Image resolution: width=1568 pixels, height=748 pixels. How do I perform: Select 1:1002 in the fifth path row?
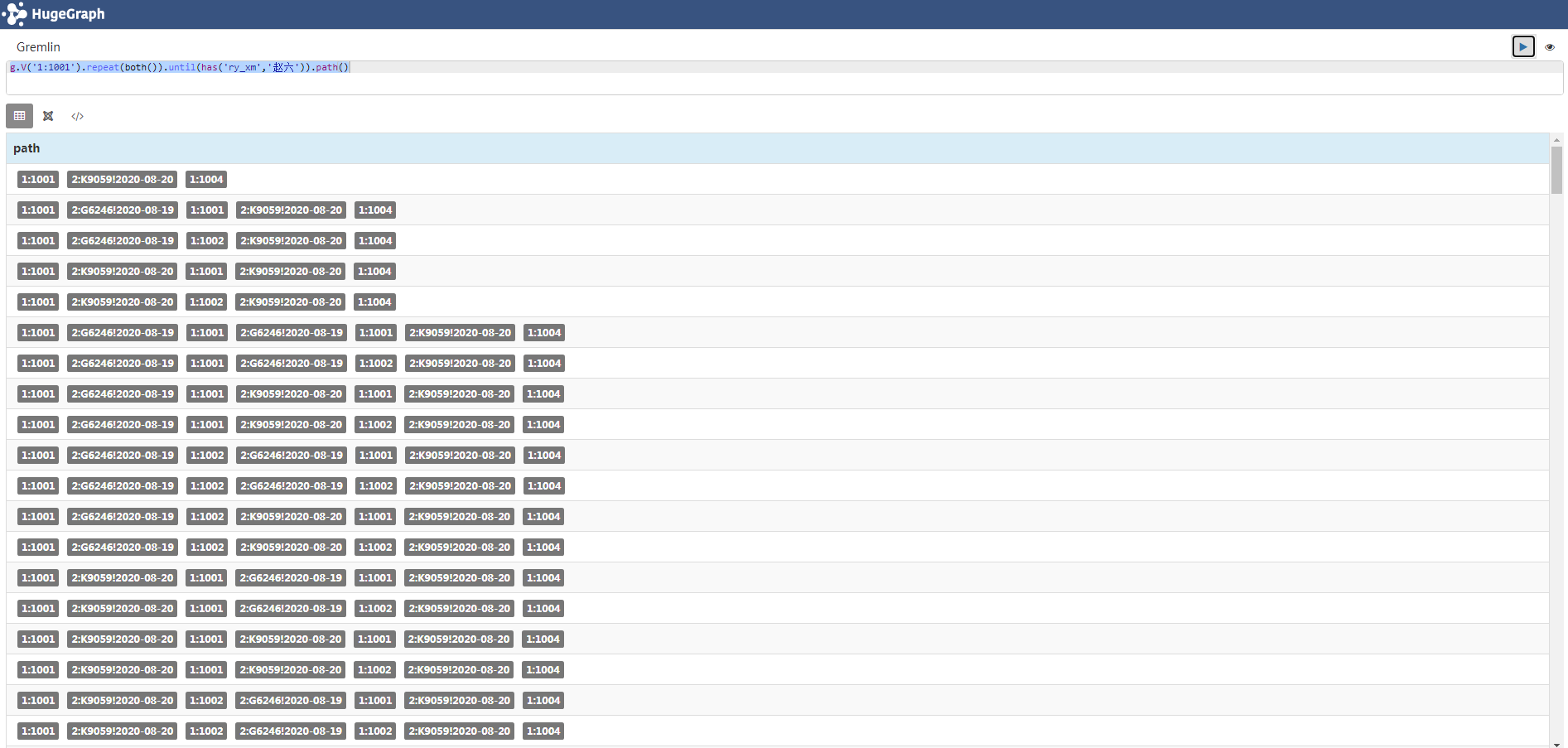click(x=206, y=302)
